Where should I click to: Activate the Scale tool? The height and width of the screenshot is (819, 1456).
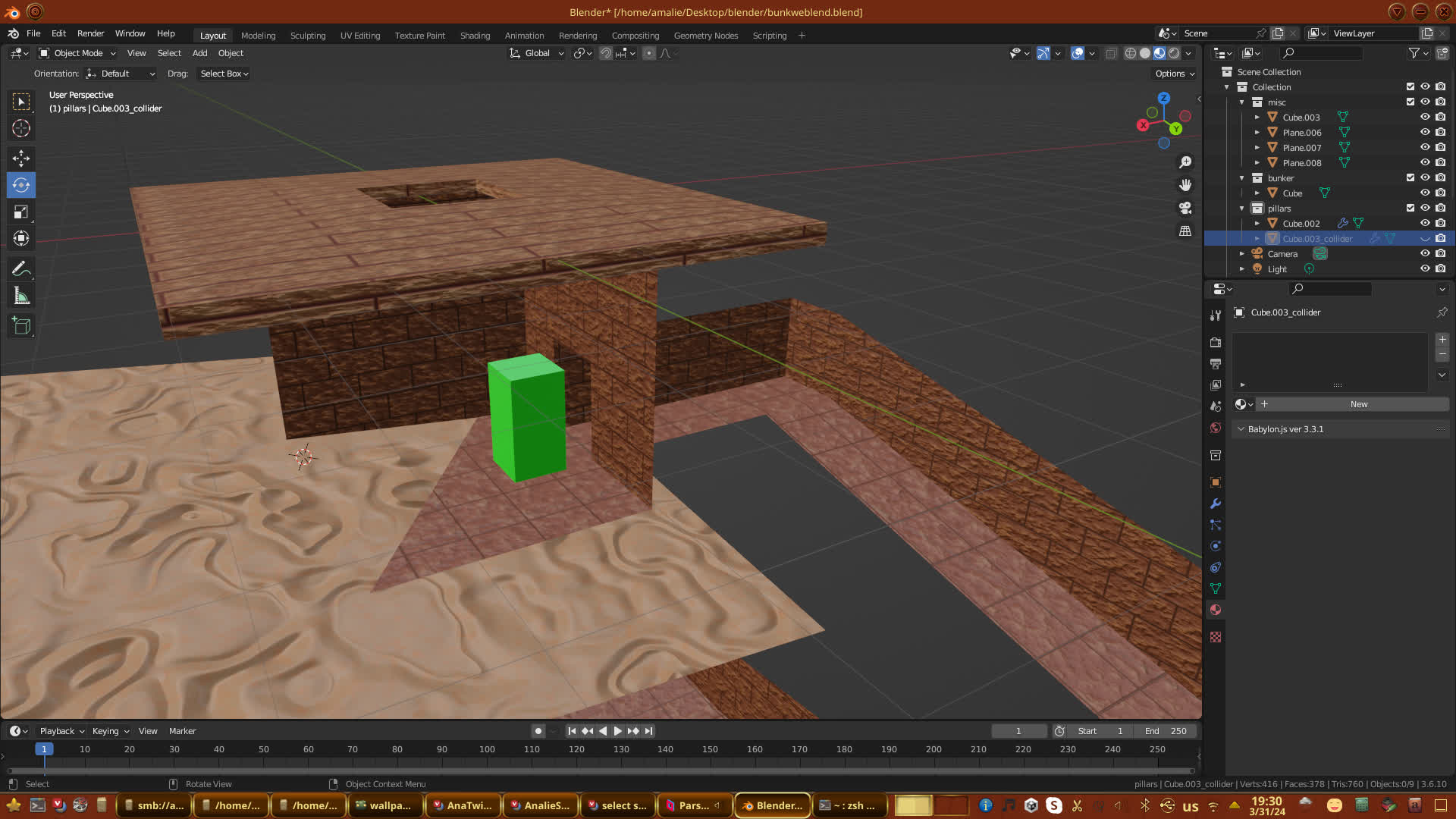(x=21, y=212)
